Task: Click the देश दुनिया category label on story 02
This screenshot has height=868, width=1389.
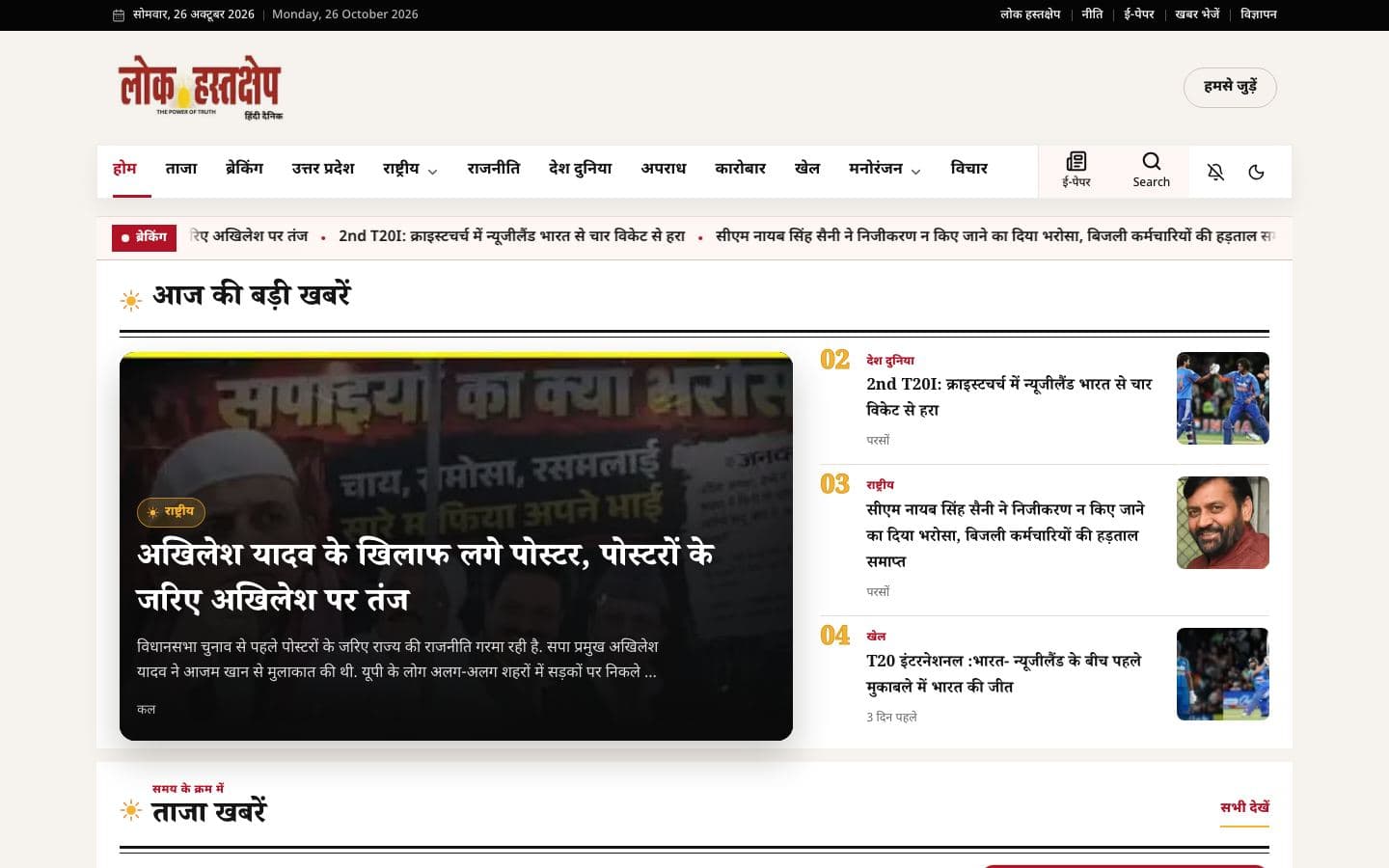Action: point(889,361)
